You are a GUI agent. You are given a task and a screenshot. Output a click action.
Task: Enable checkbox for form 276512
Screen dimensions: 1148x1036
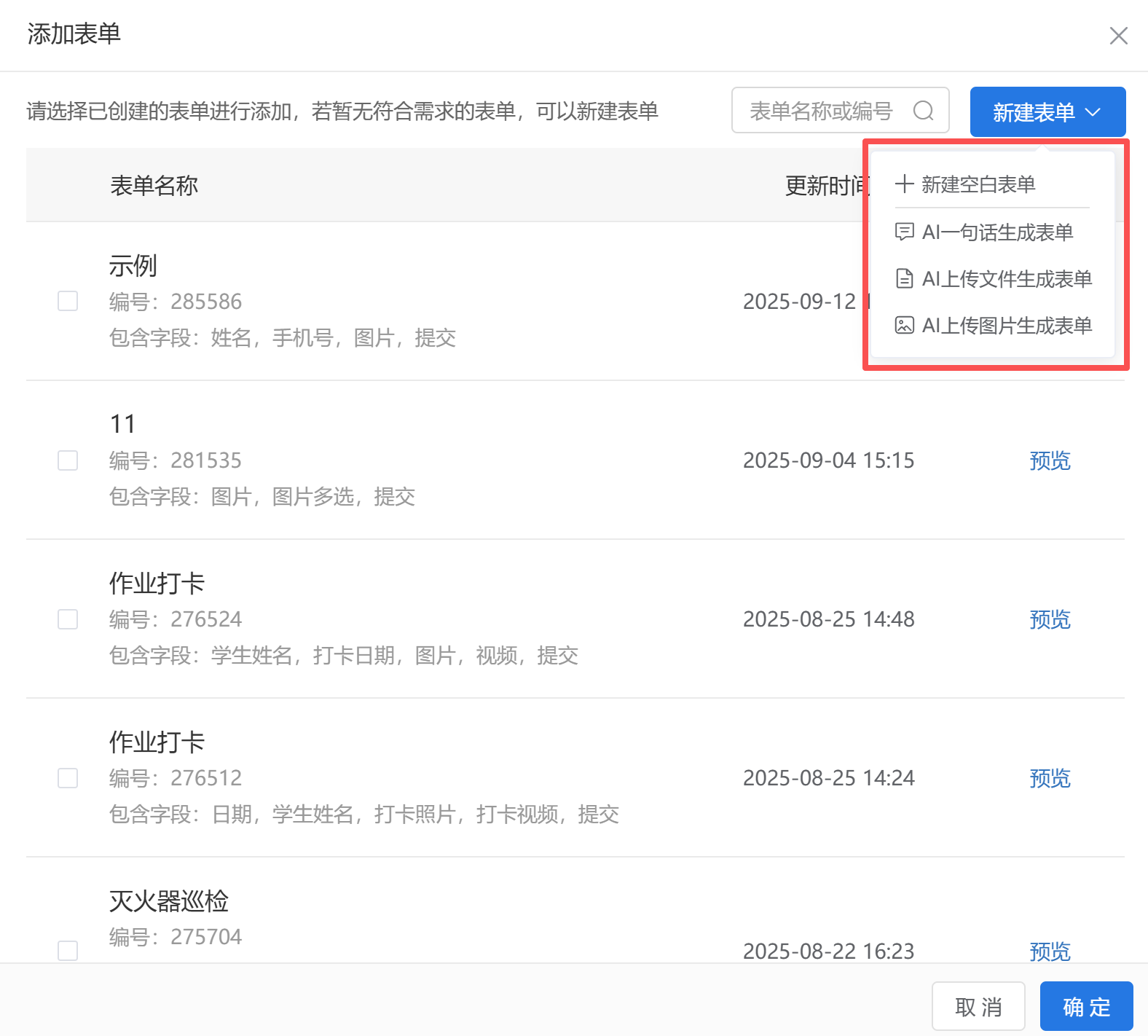pos(68,778)
